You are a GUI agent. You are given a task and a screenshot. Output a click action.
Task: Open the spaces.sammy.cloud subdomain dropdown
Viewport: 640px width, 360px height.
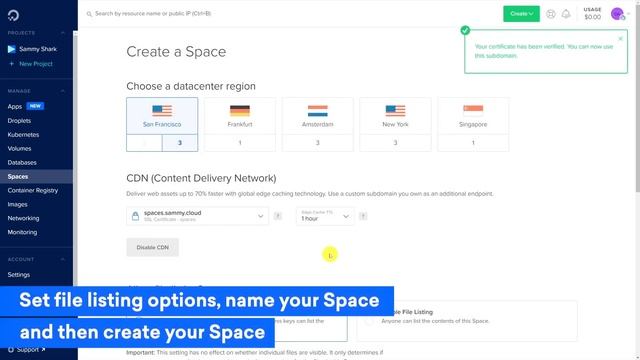[198, 216]
